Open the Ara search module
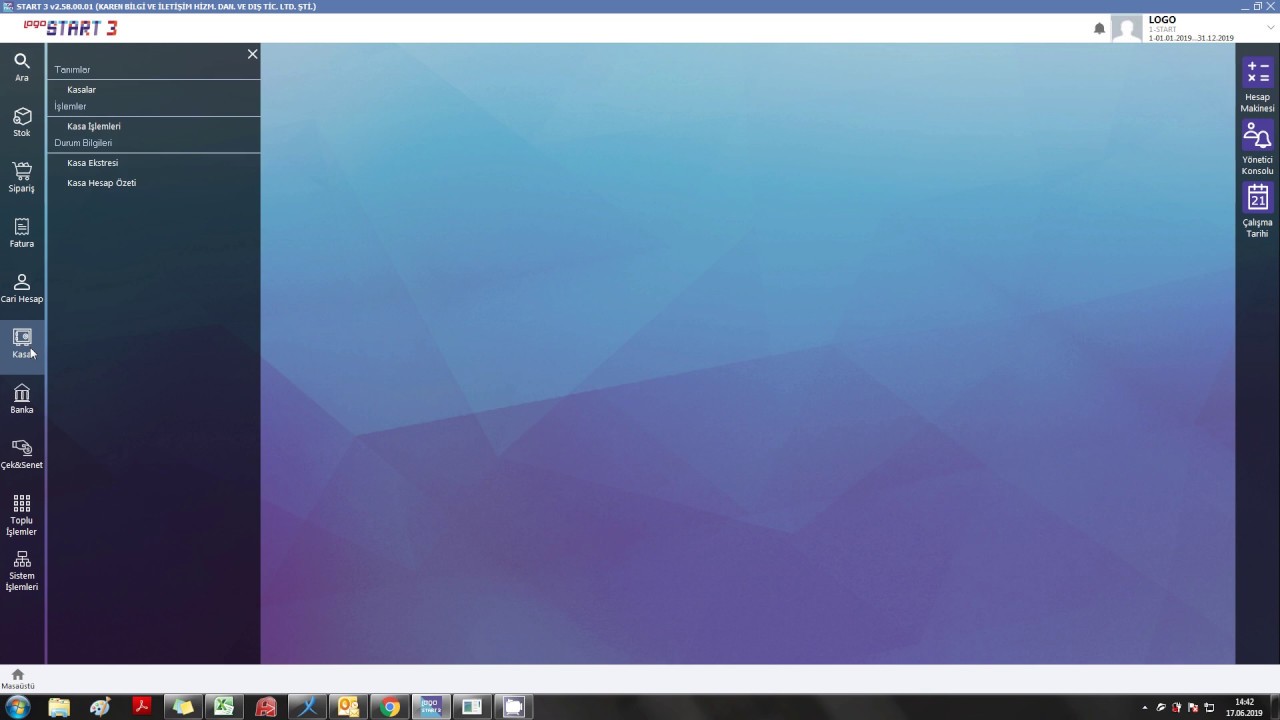The width and height of the screenshot is (1280, 720). [22, 67]
